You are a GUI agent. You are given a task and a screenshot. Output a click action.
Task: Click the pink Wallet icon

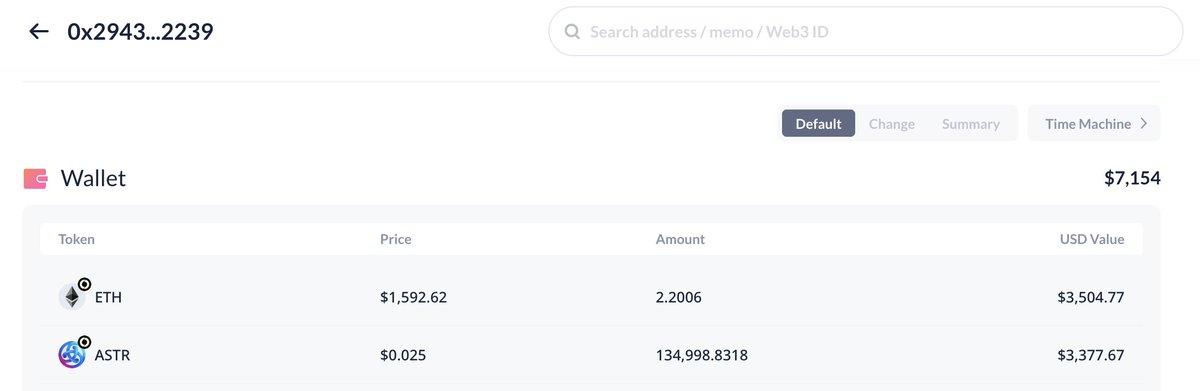36,179
